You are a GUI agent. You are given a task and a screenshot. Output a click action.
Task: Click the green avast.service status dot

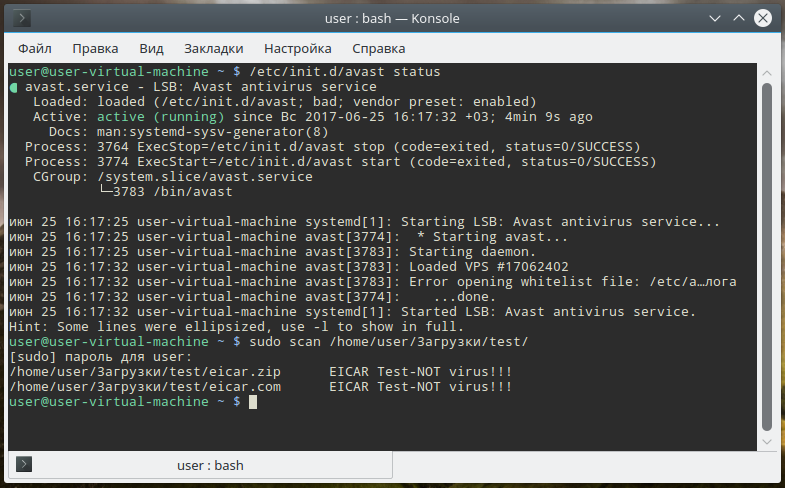coord(14,88)
